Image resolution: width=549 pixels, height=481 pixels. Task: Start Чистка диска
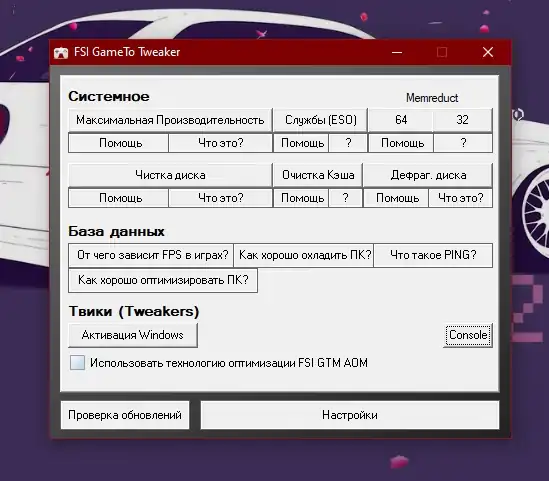point(170,175)
